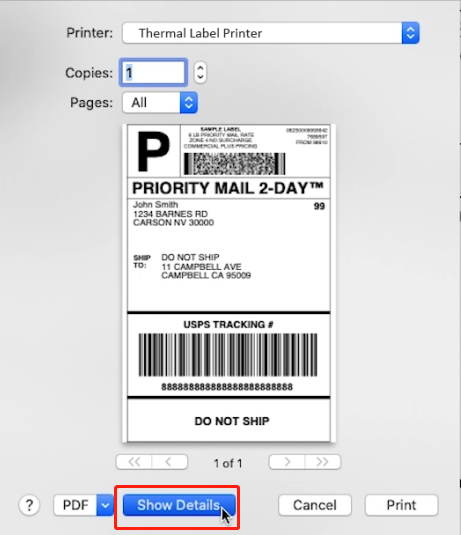This screenshot has height=535, width=461.
Task: Click the PDF button
Action: click(x=75, y=505)
